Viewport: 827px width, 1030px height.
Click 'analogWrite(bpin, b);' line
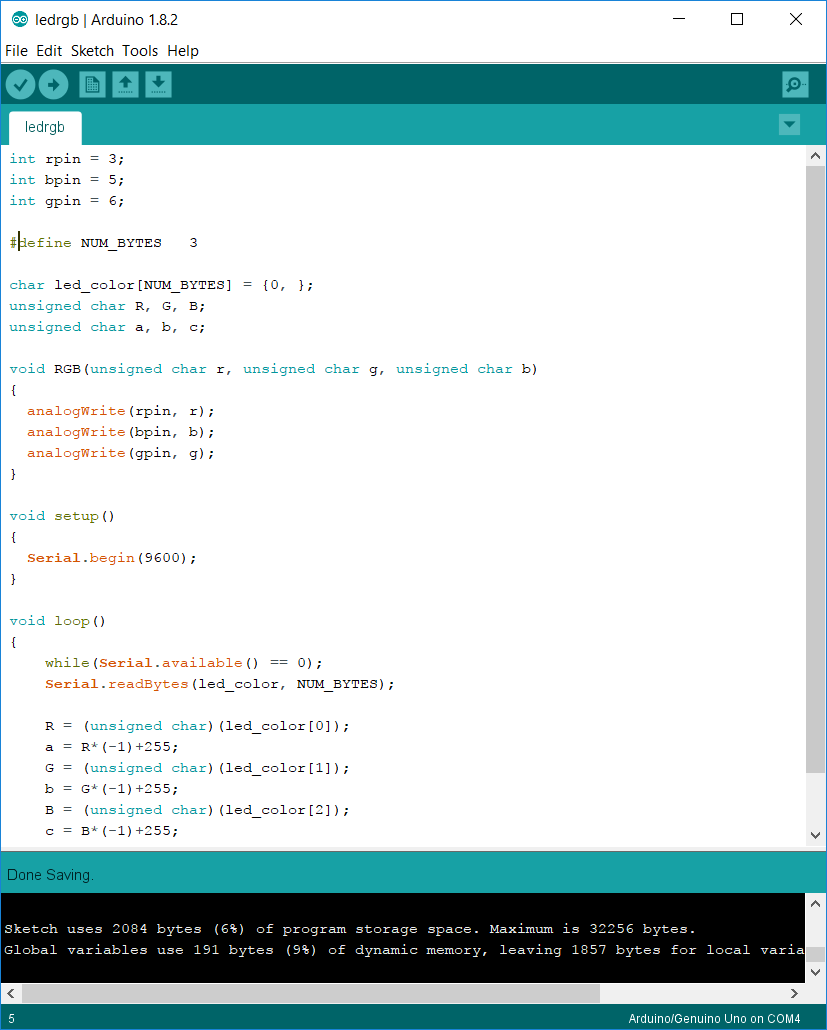pos(121,432)
